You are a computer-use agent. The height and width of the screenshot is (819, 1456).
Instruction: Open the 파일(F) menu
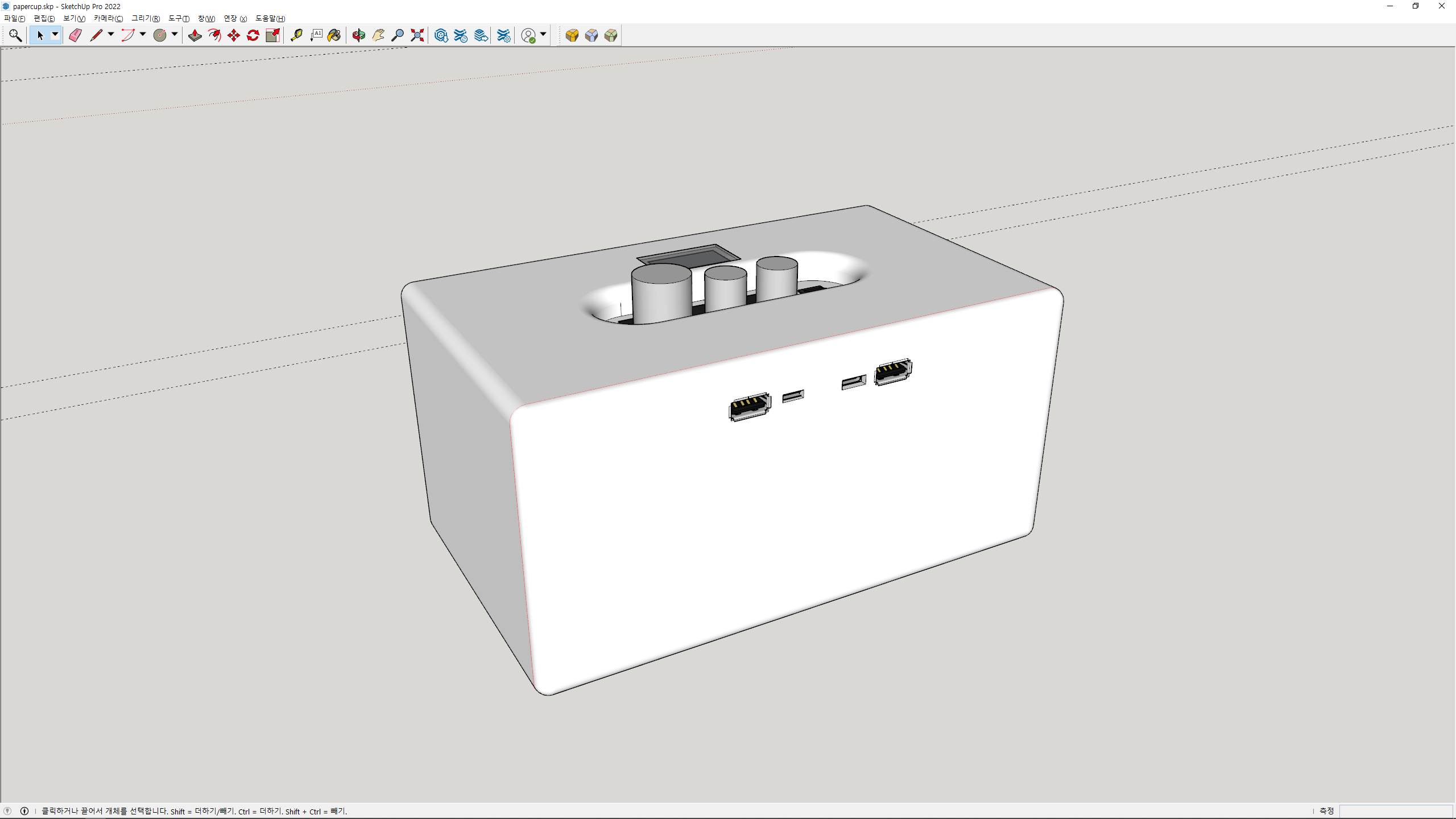(14, 19)
